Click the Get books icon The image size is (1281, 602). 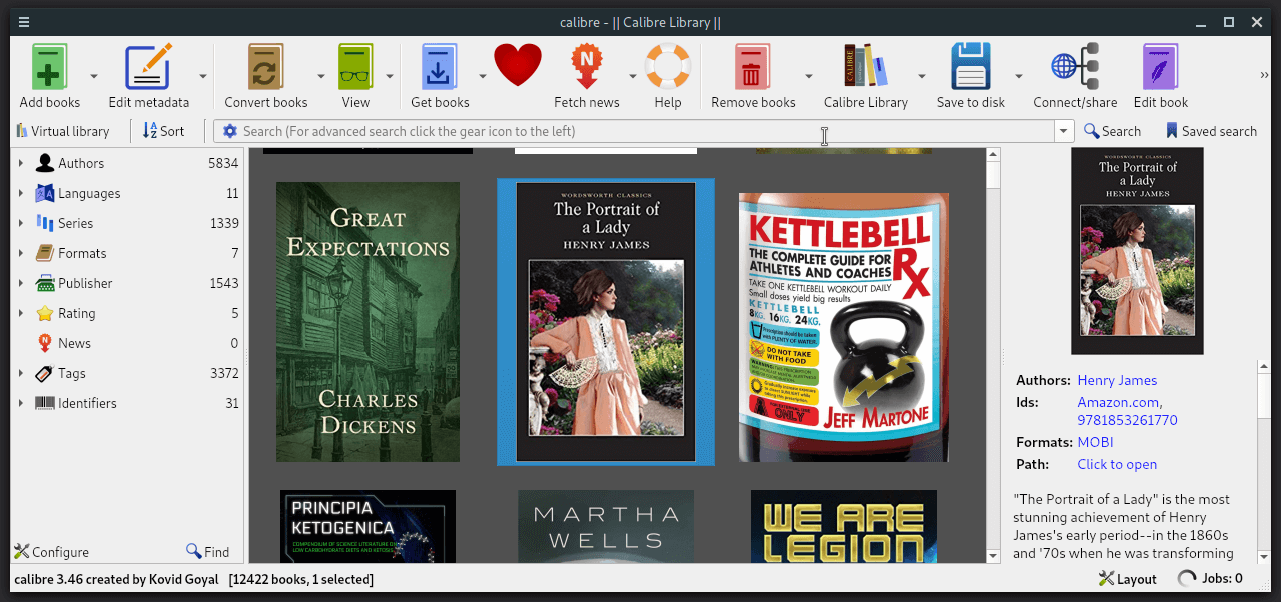point(438,68)
